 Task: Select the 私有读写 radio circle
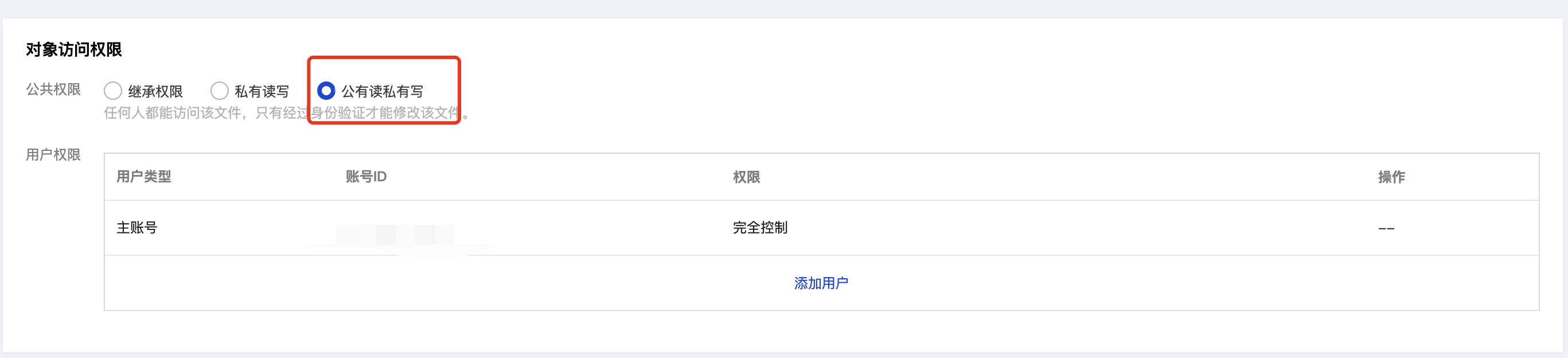coord(219,91)
